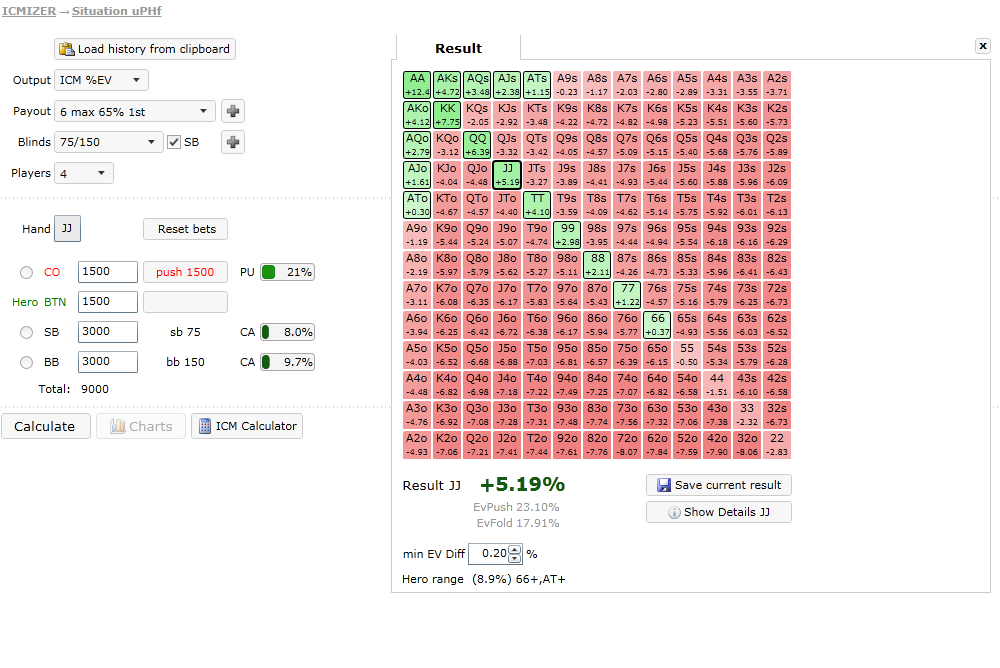
Task: Switch to the Result tab
Action: (x=459, y=48)
